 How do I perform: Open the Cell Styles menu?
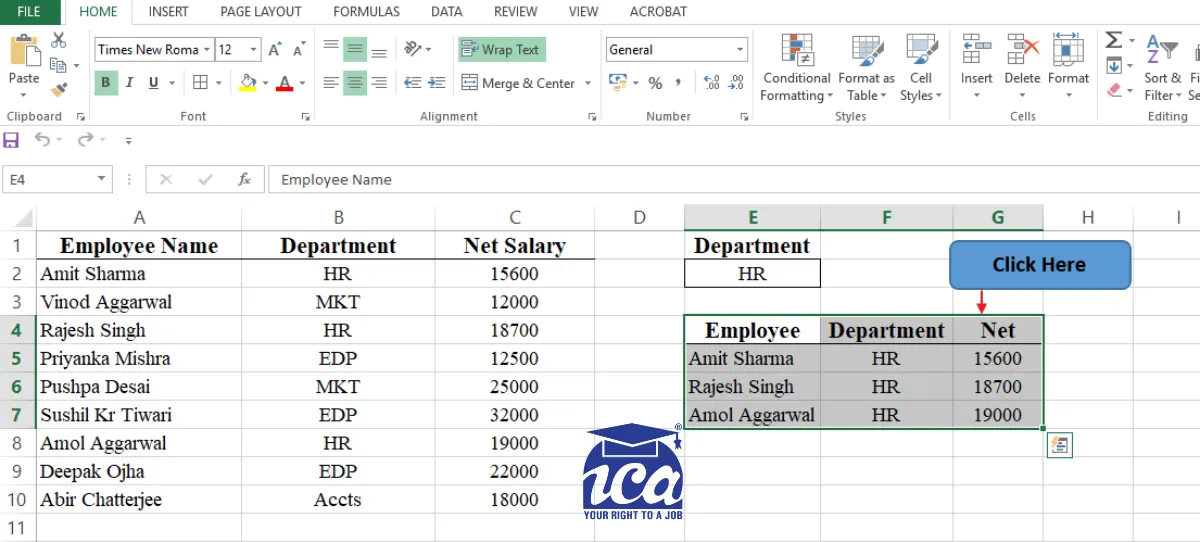(x=920, y=67)
